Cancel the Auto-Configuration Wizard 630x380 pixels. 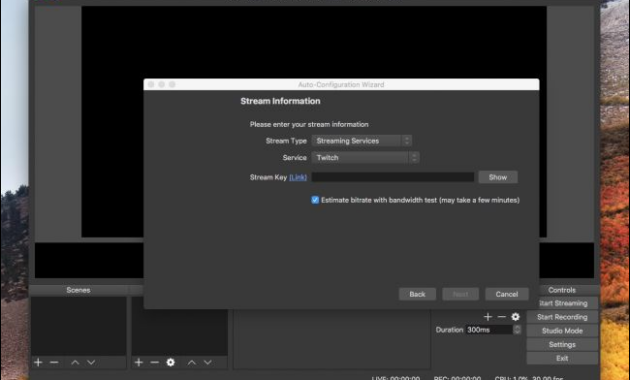coord(507,294)
